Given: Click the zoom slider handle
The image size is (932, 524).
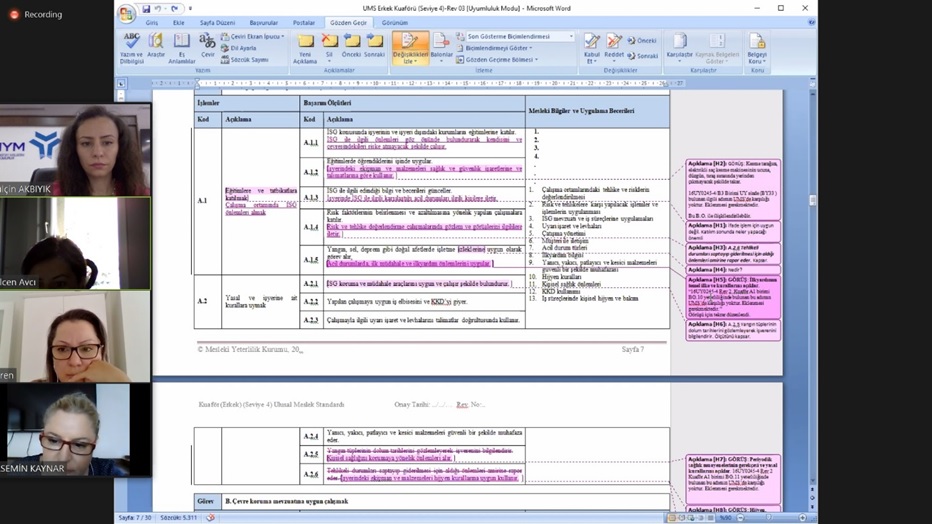Looking at the screenshot, I should tap(769, 517).
